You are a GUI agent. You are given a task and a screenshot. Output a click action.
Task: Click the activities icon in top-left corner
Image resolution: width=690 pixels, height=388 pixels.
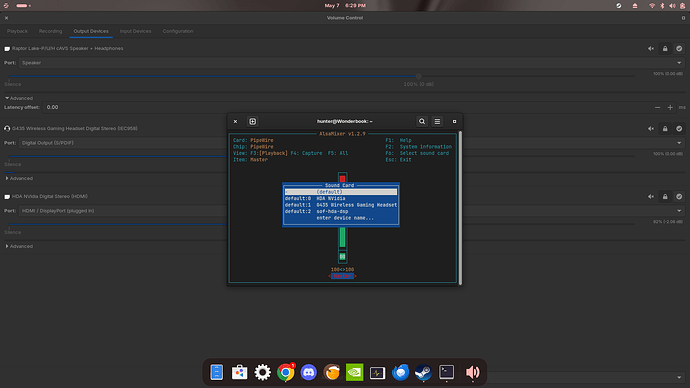pyautogui.click(x=6, y=6)
